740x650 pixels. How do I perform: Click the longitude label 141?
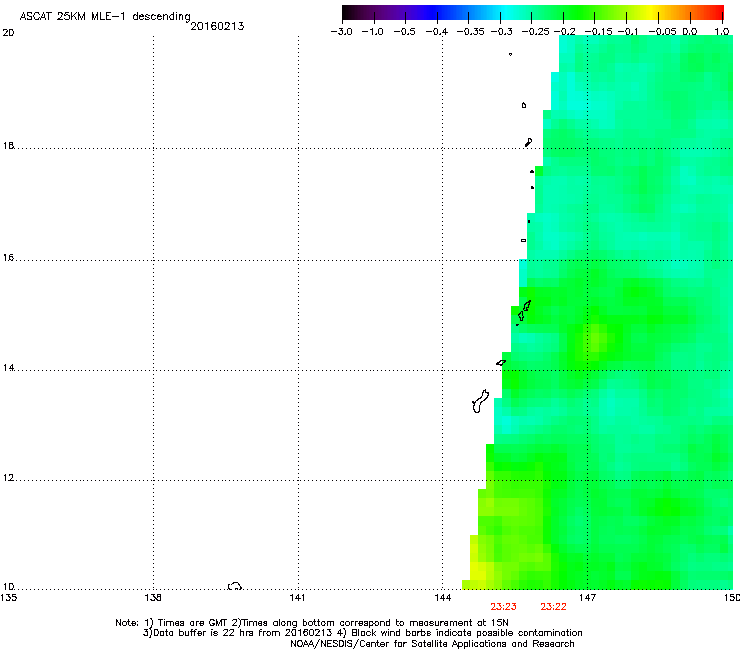pos(297,598)
